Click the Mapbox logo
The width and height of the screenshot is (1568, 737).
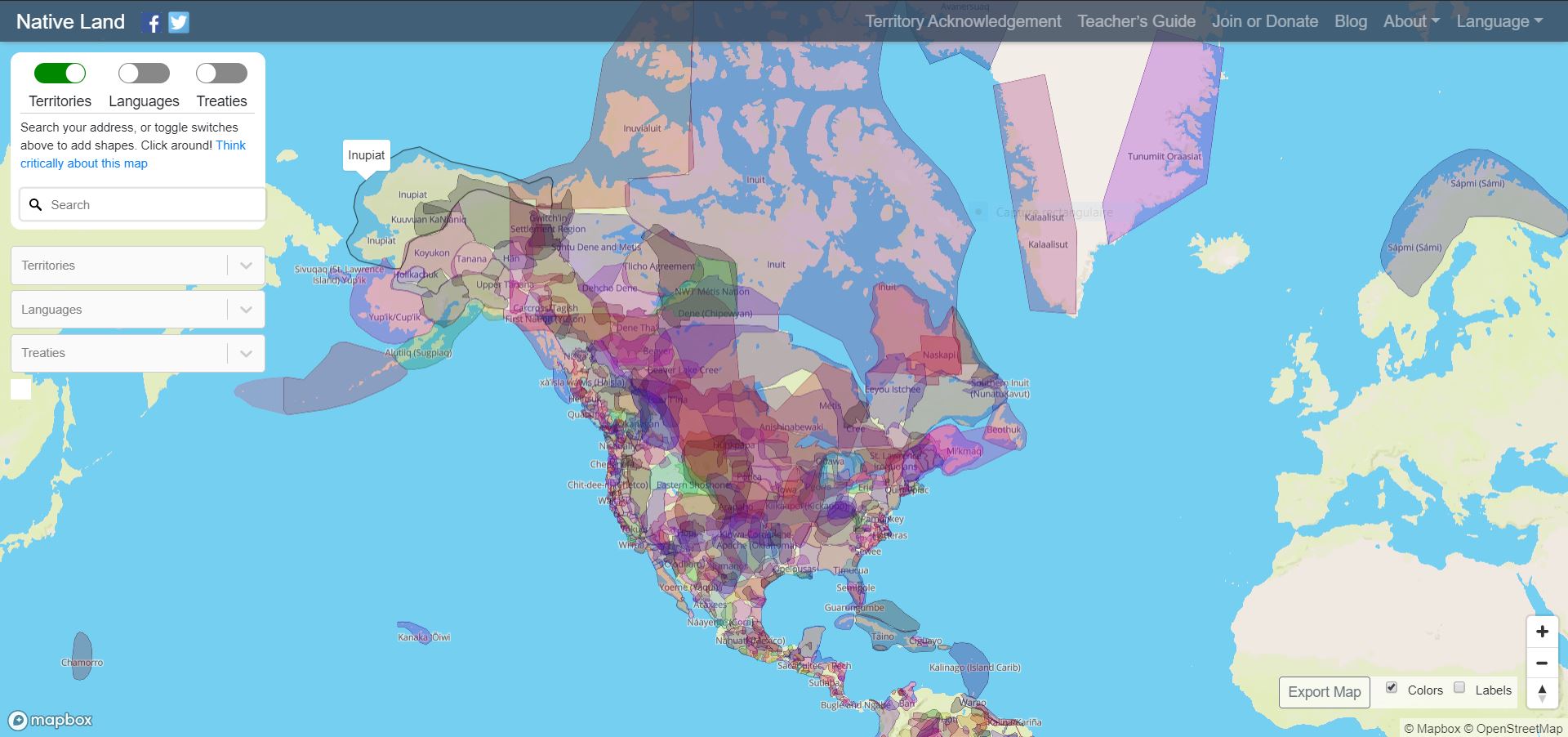click(51, 720)
